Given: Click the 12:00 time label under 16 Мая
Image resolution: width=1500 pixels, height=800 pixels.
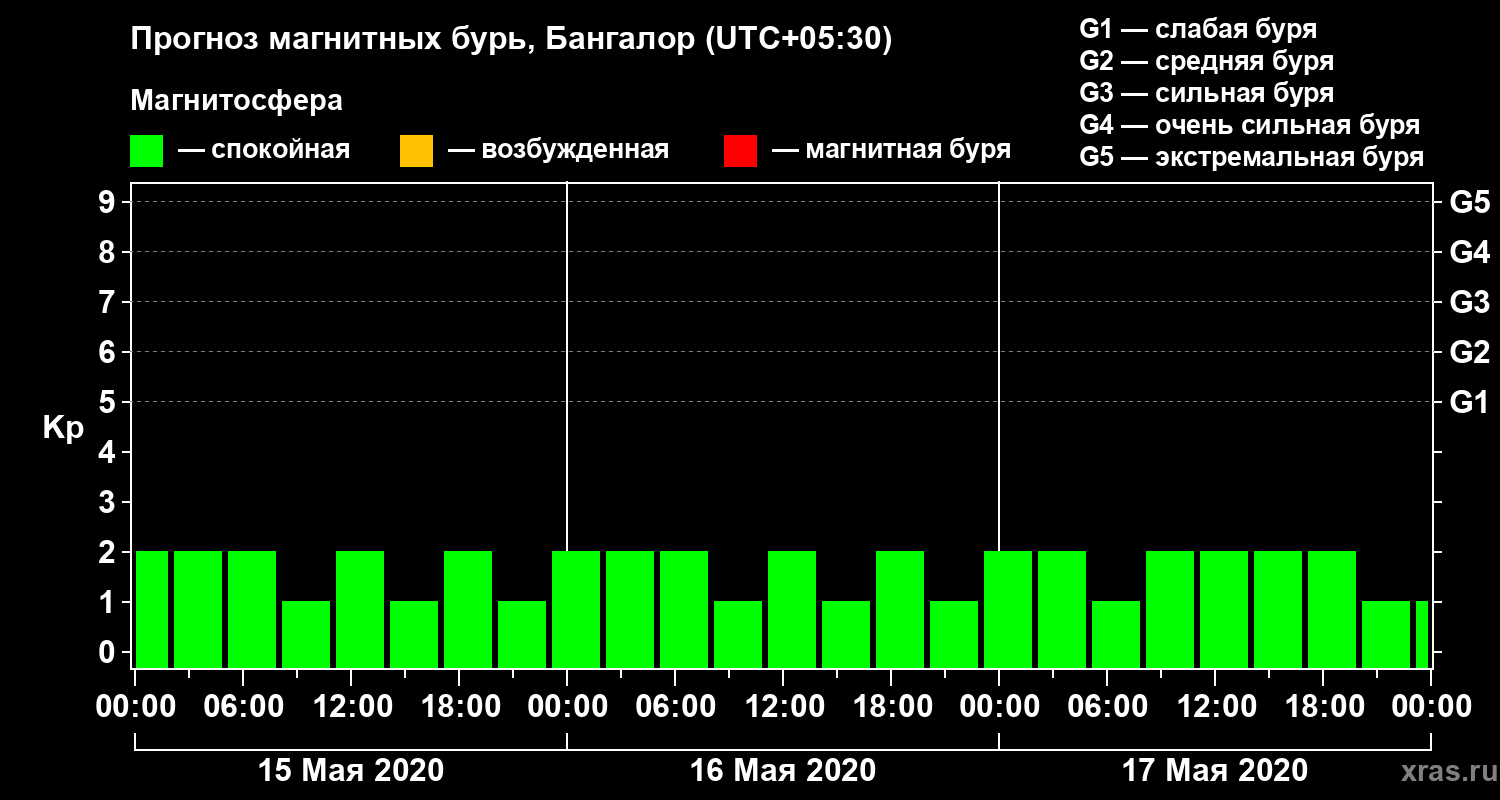Looking at the screenshot, I should pyautogui.click(x=783, y=706).
